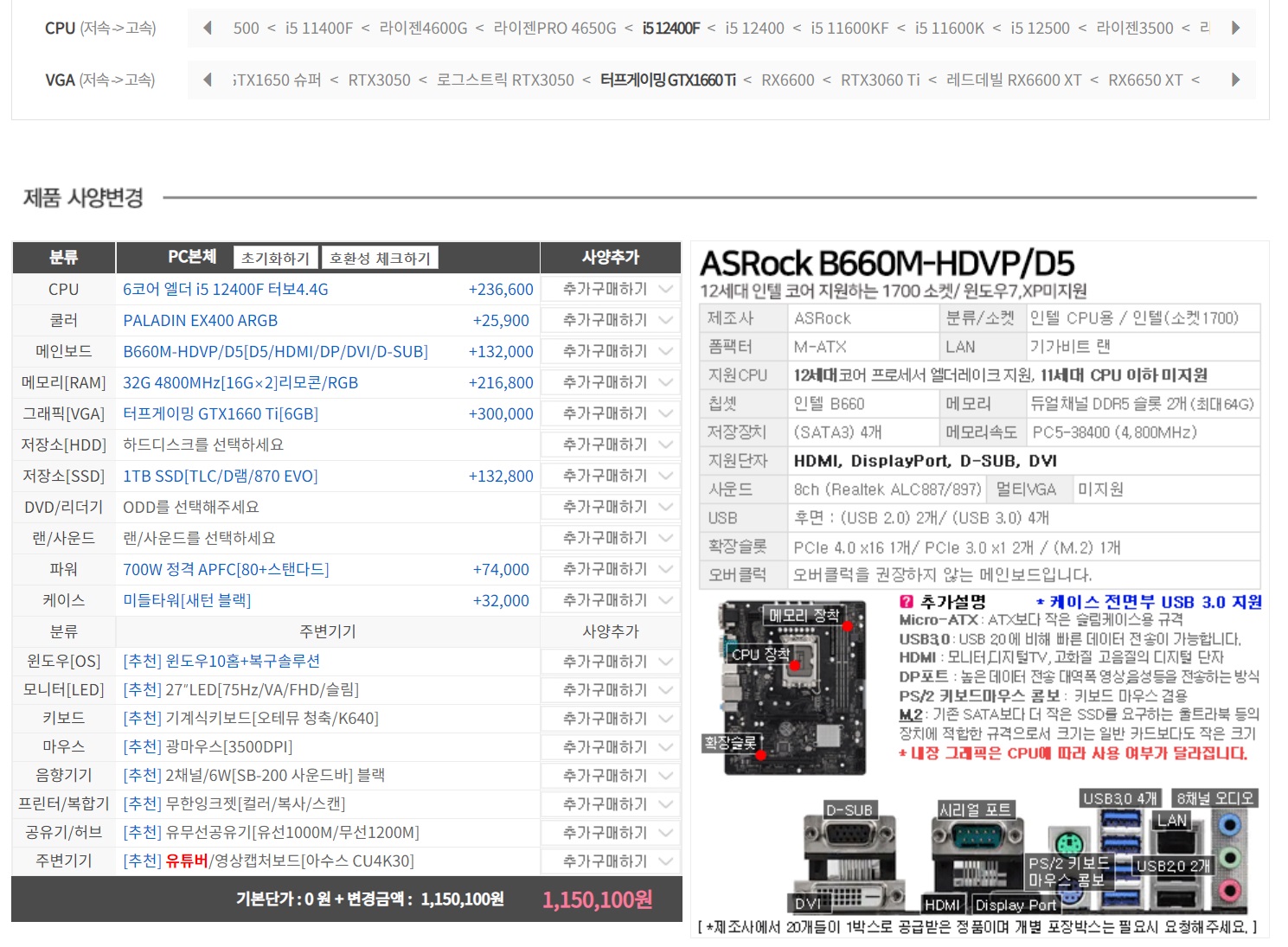Choose i5 11600K in the CPU slider
The image size is (1288, 947).
point(949,28)
